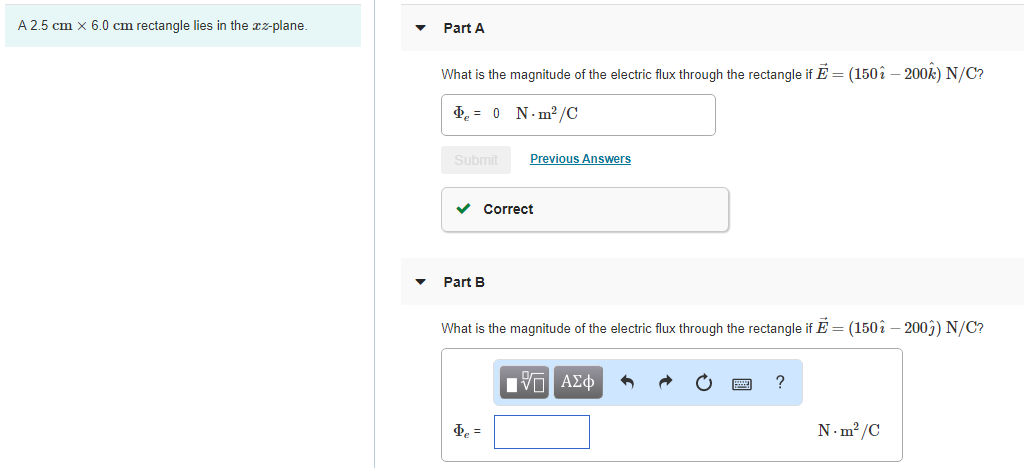Open the keyboard shortcuts icon
This screenshot has width=1024, height=468.
742,382
